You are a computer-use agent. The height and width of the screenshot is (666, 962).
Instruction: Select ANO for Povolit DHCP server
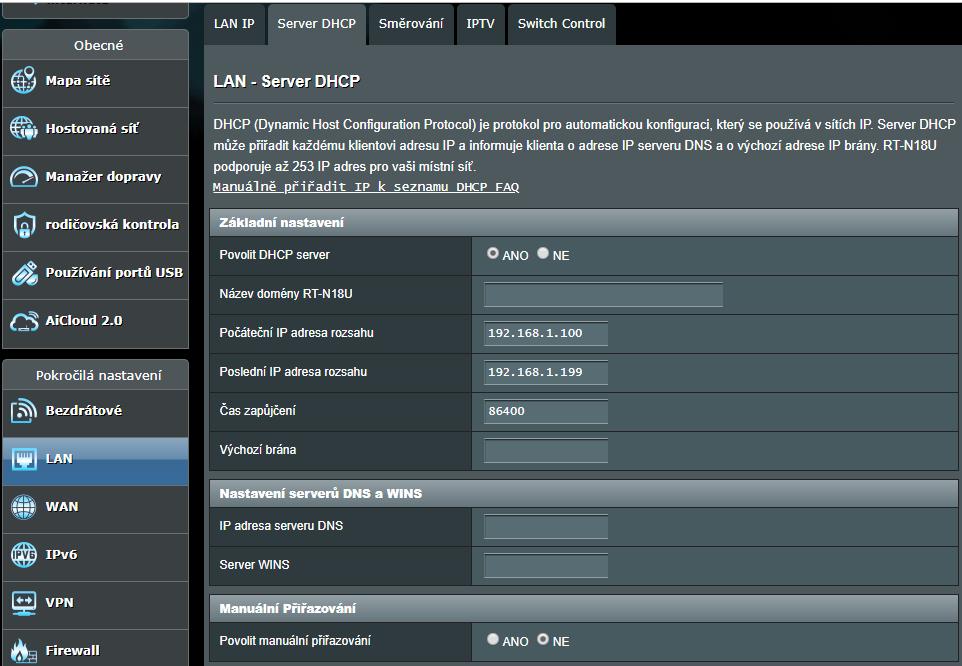click(x=493, y=254)
